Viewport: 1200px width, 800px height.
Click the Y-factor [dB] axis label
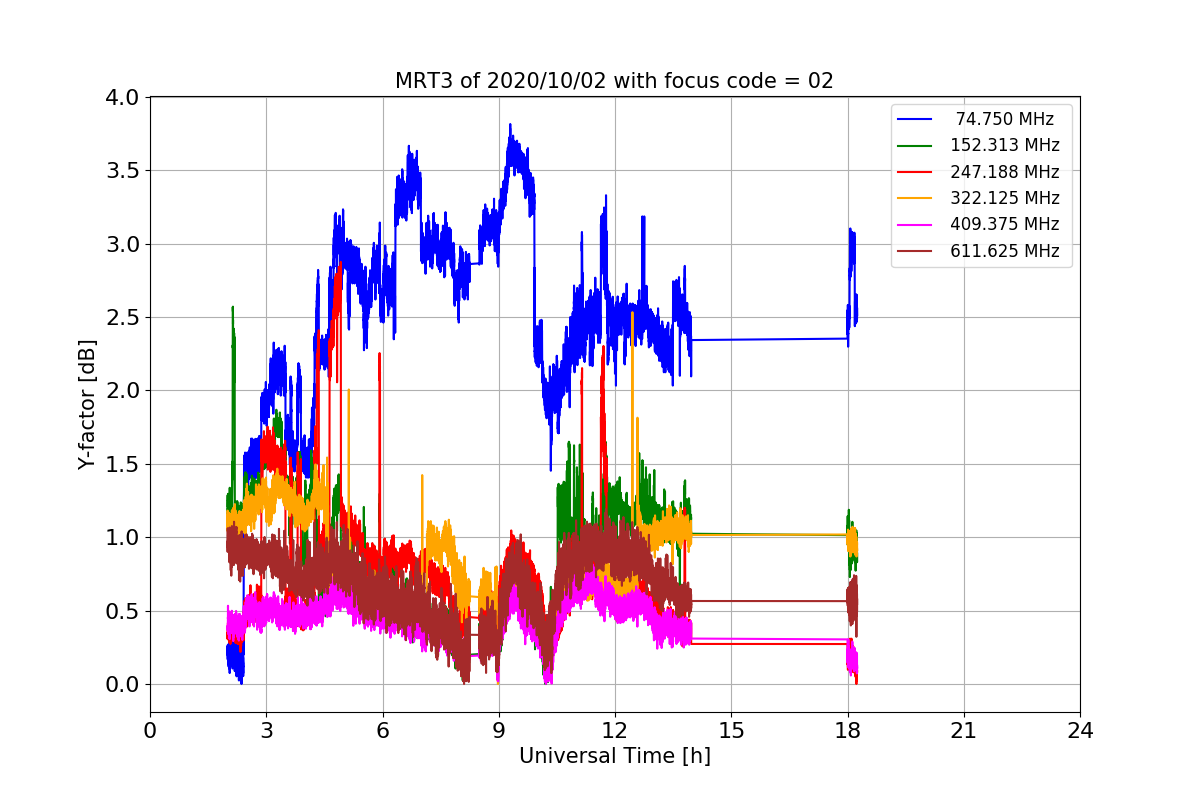(x=88, y=405)
